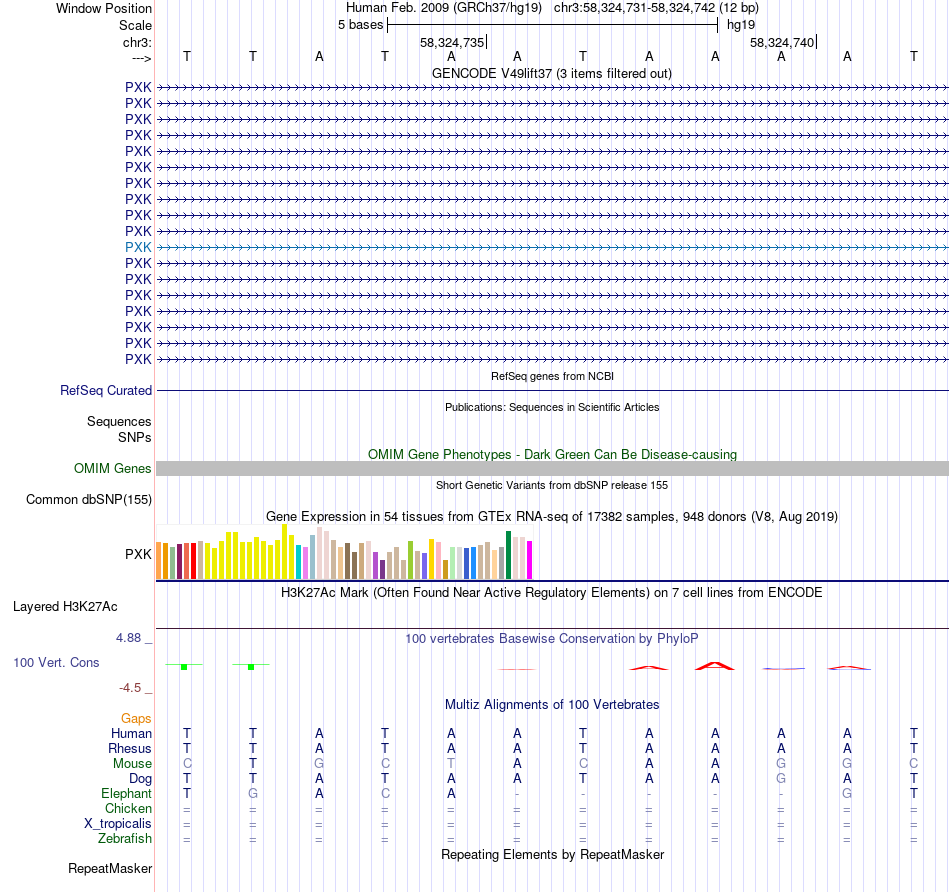Screen dimensions: 950x892
Task: Click the Human alignment row label
Action: 131,733
